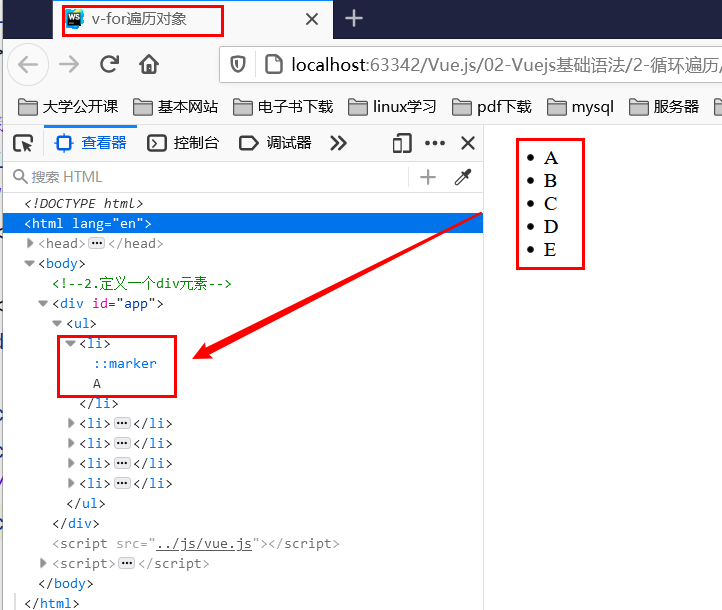Expand the collapsed script element node
This screenshot has width=722, height=610.
pos(43,563)
